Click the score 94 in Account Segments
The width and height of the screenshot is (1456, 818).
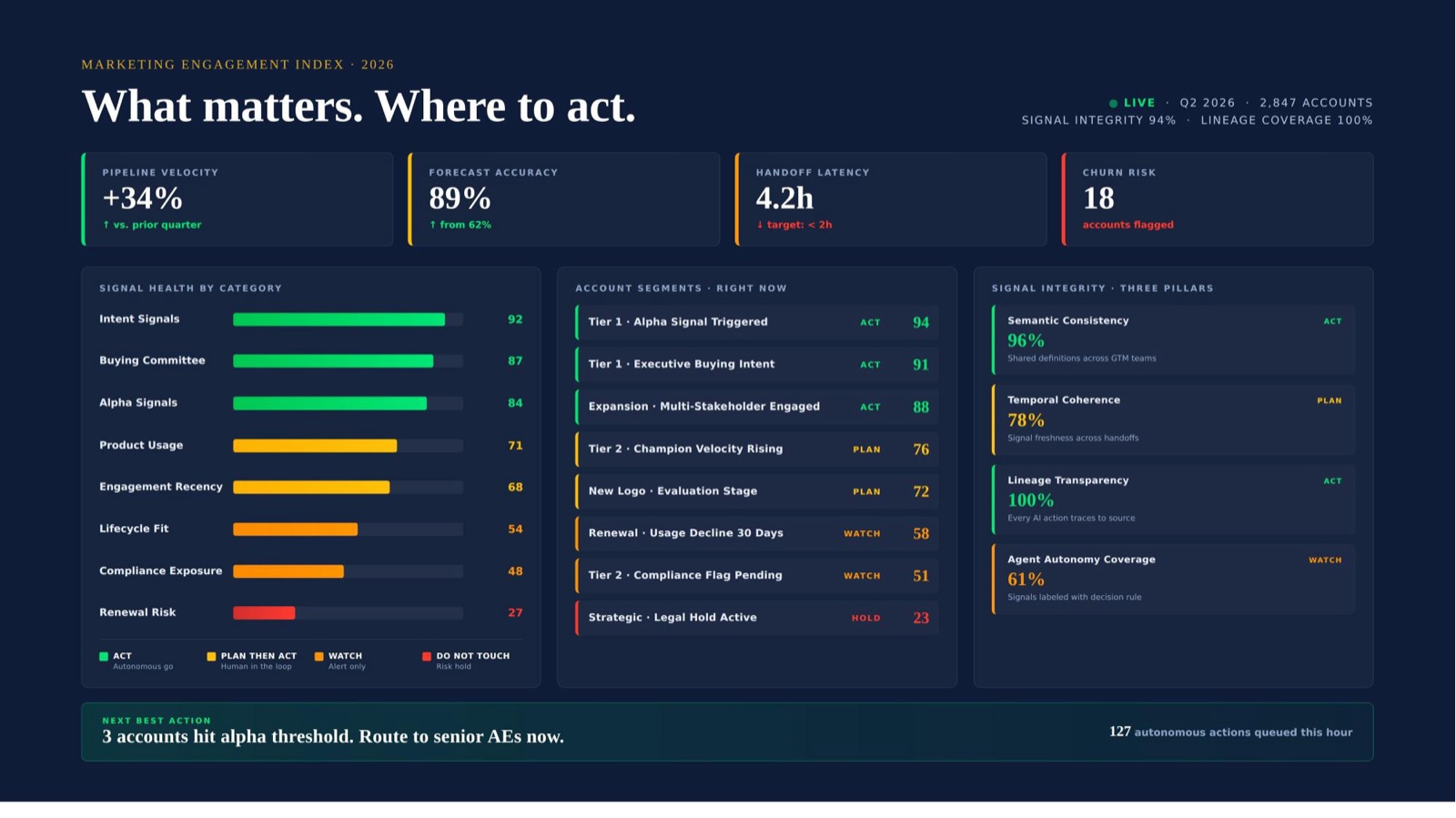(921, 322)
